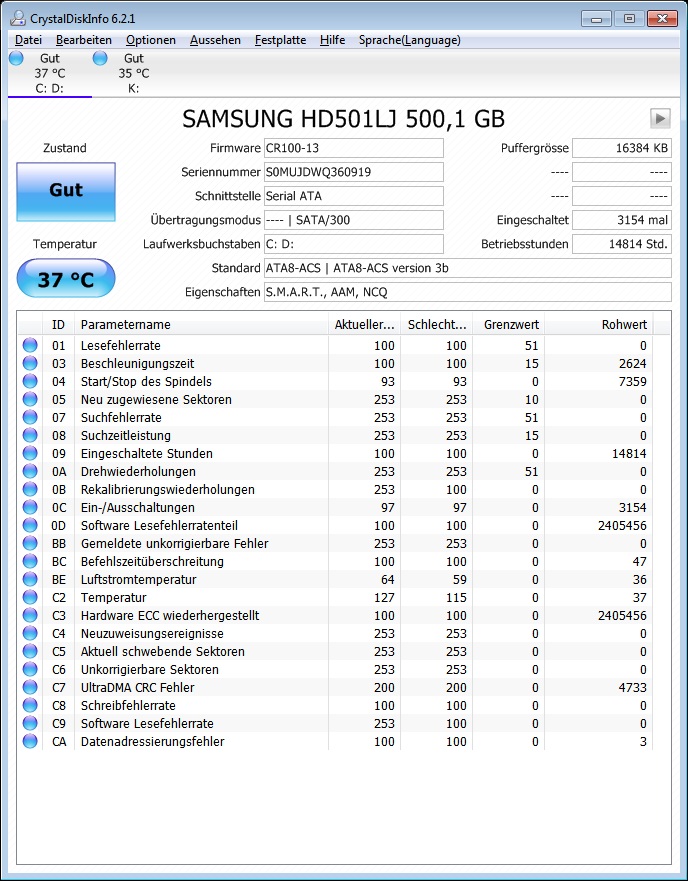Click the blue Gut health status button
This screenshot has height=881, width=688.
(x=66, y=192)
